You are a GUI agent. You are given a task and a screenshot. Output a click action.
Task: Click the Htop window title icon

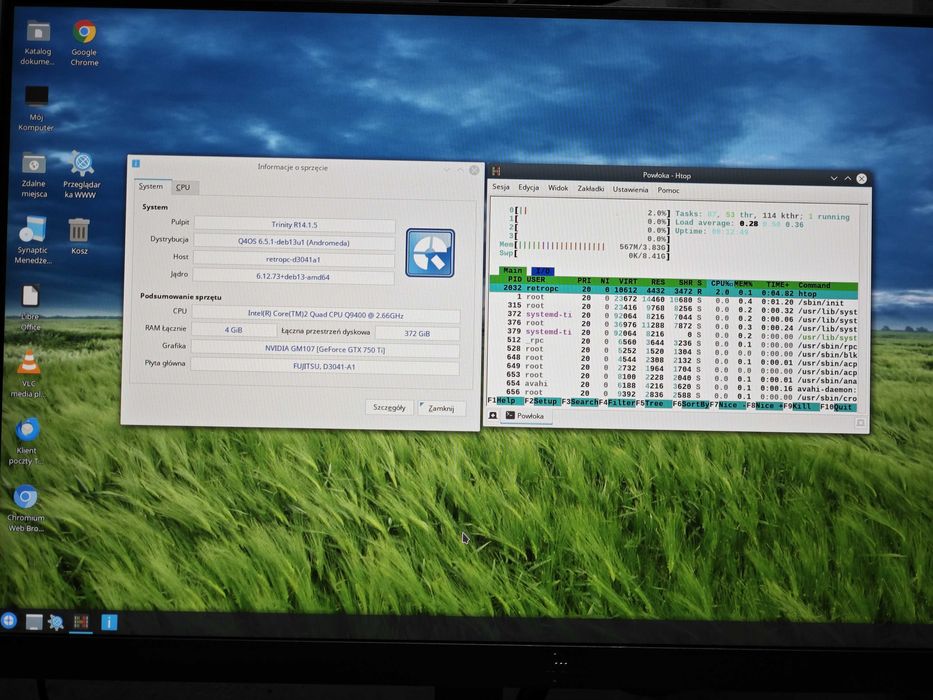(496, 171)
